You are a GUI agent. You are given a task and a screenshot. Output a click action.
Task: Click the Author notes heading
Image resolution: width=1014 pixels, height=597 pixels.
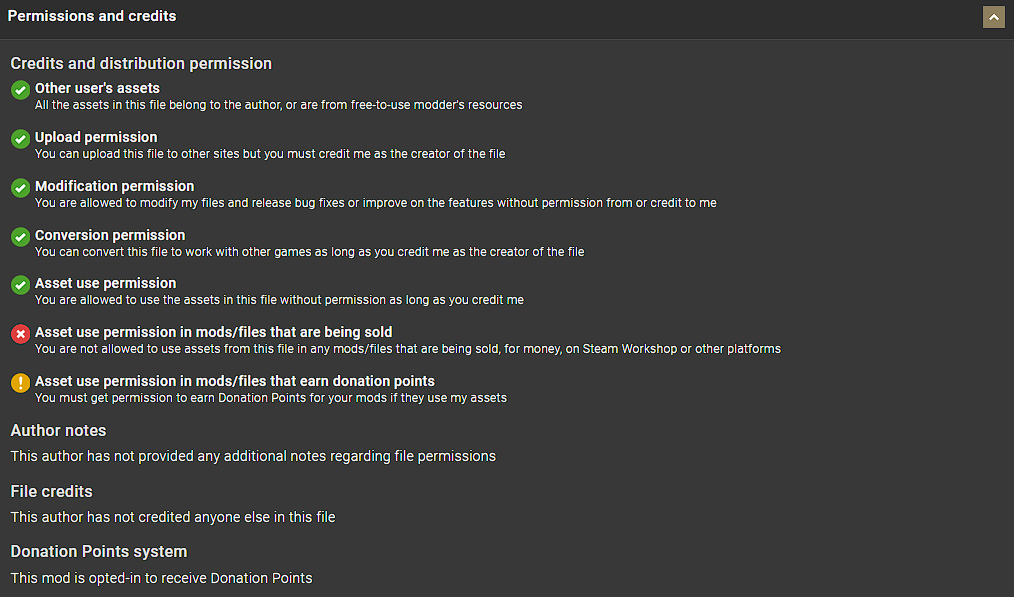58,430
